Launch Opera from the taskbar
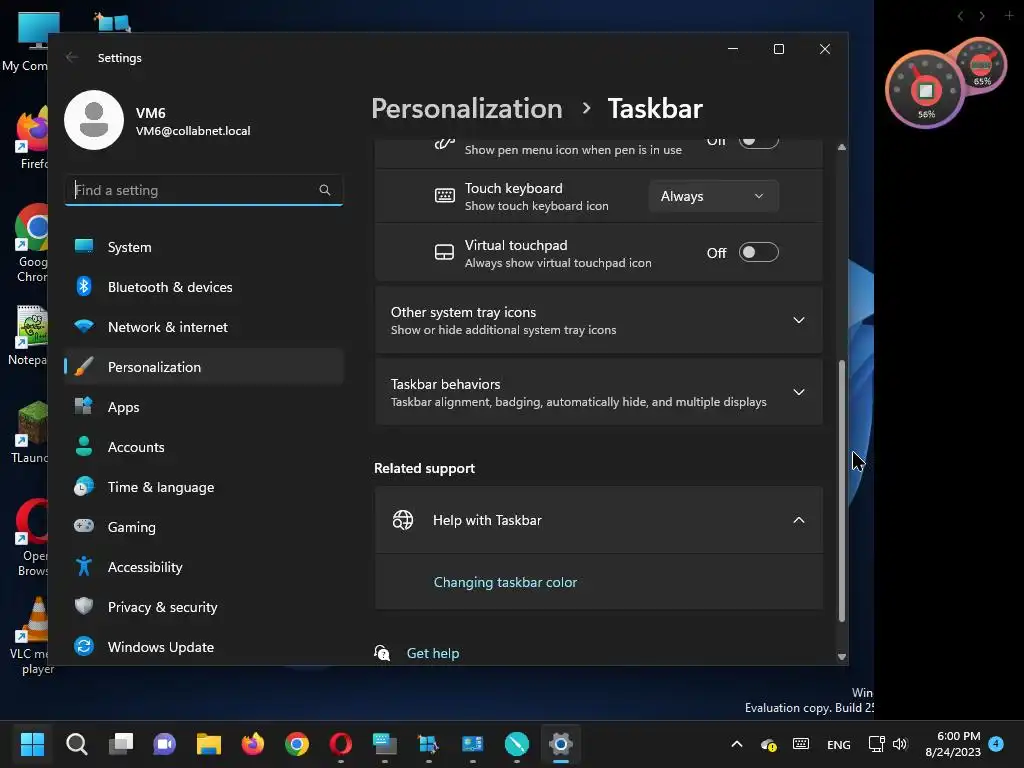This screenshot has width=1024, height=768. pos(341,744)
